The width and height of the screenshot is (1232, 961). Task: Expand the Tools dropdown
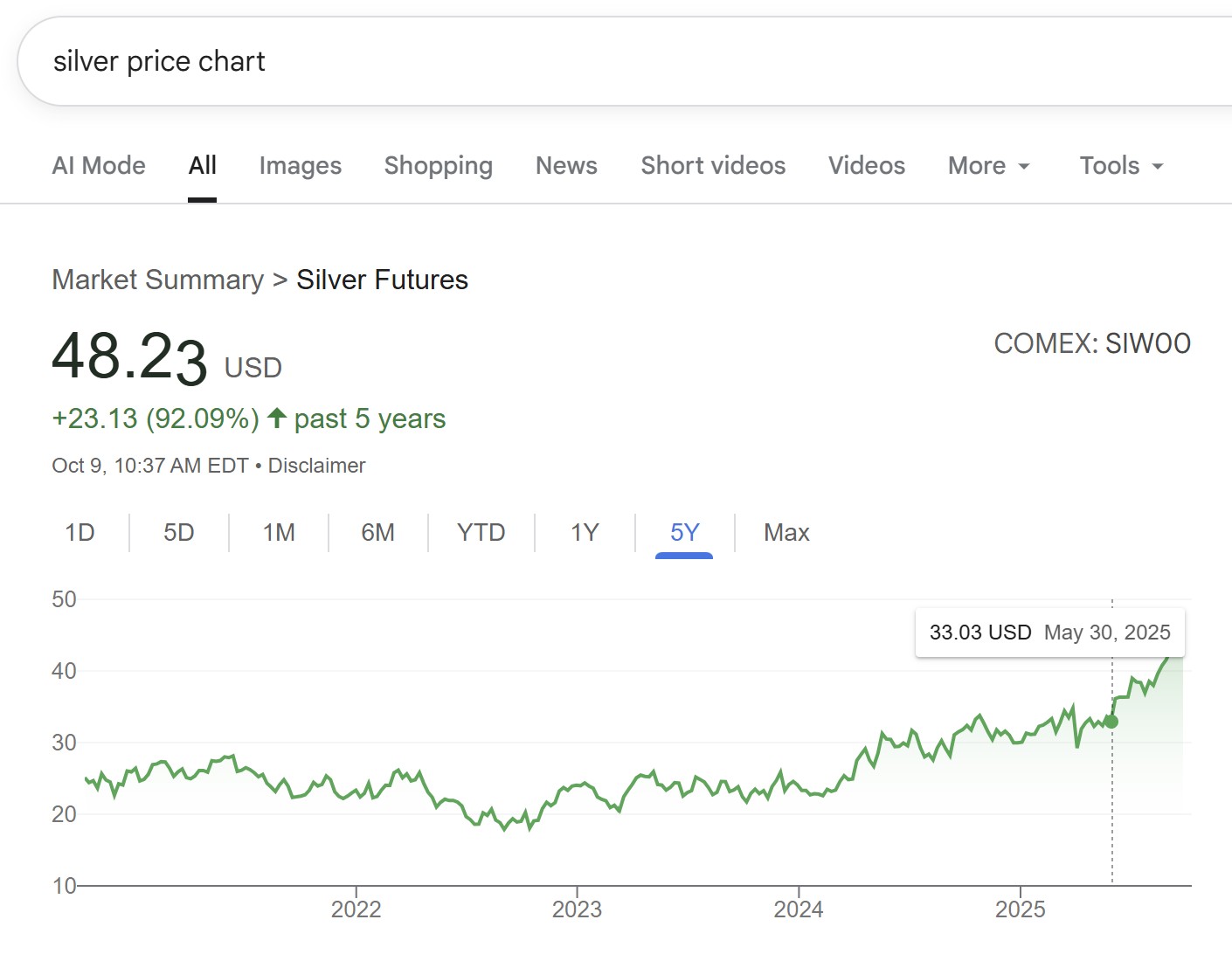(x=1121, y=166)
